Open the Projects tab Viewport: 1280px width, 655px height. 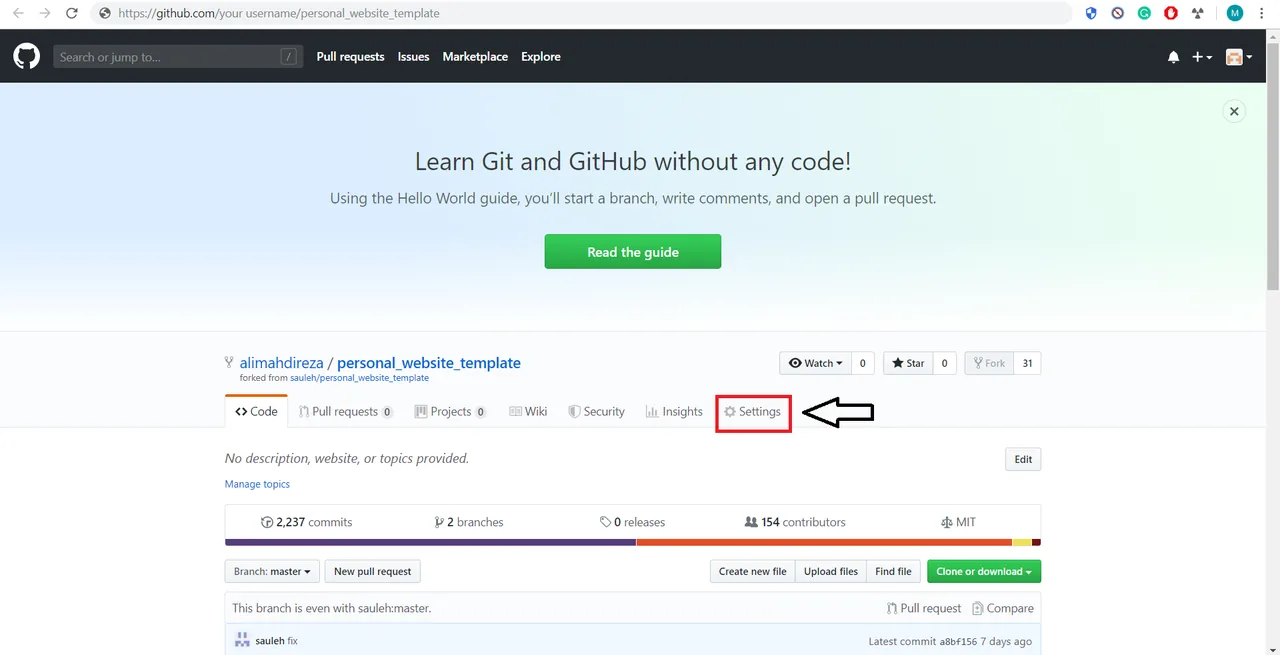pyautogui.click(x=451, y=411)
